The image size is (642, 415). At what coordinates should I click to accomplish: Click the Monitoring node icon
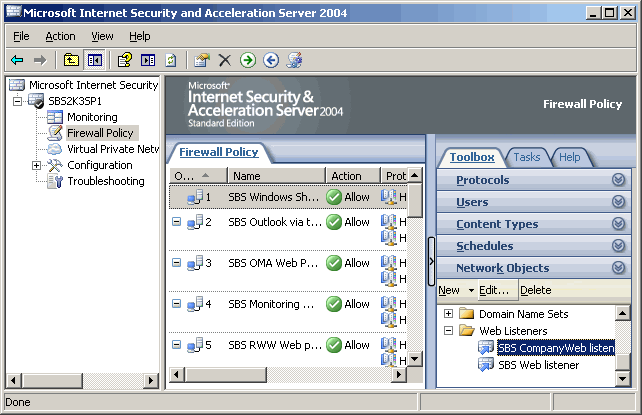pos(54,117)
